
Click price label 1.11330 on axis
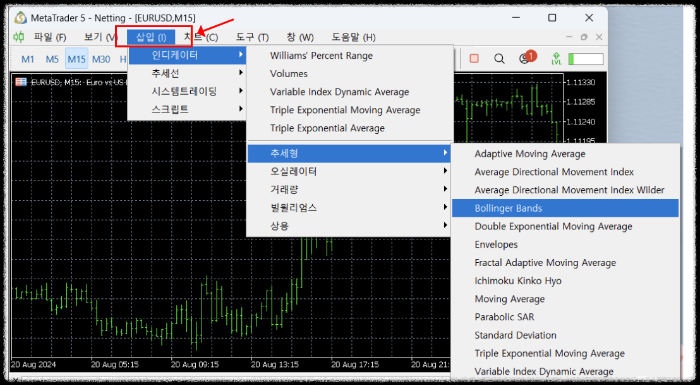pos(580,83)
